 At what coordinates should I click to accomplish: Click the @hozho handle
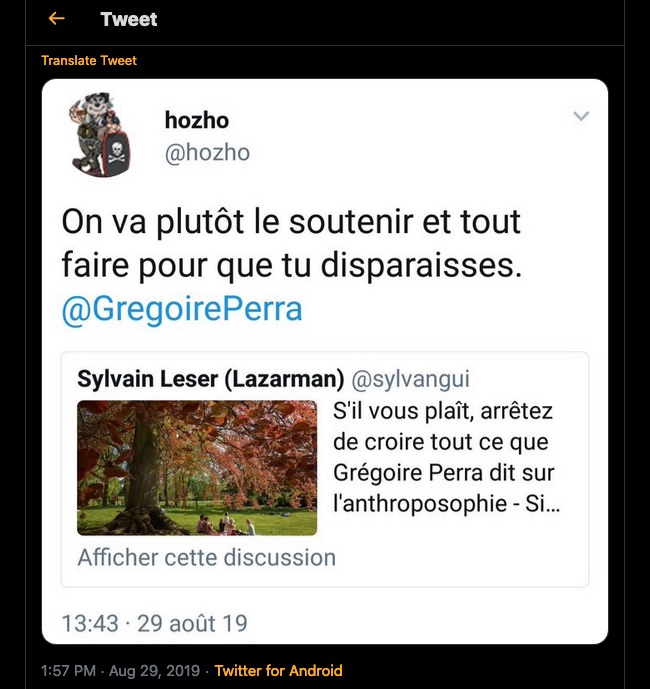tap(207, 153)
